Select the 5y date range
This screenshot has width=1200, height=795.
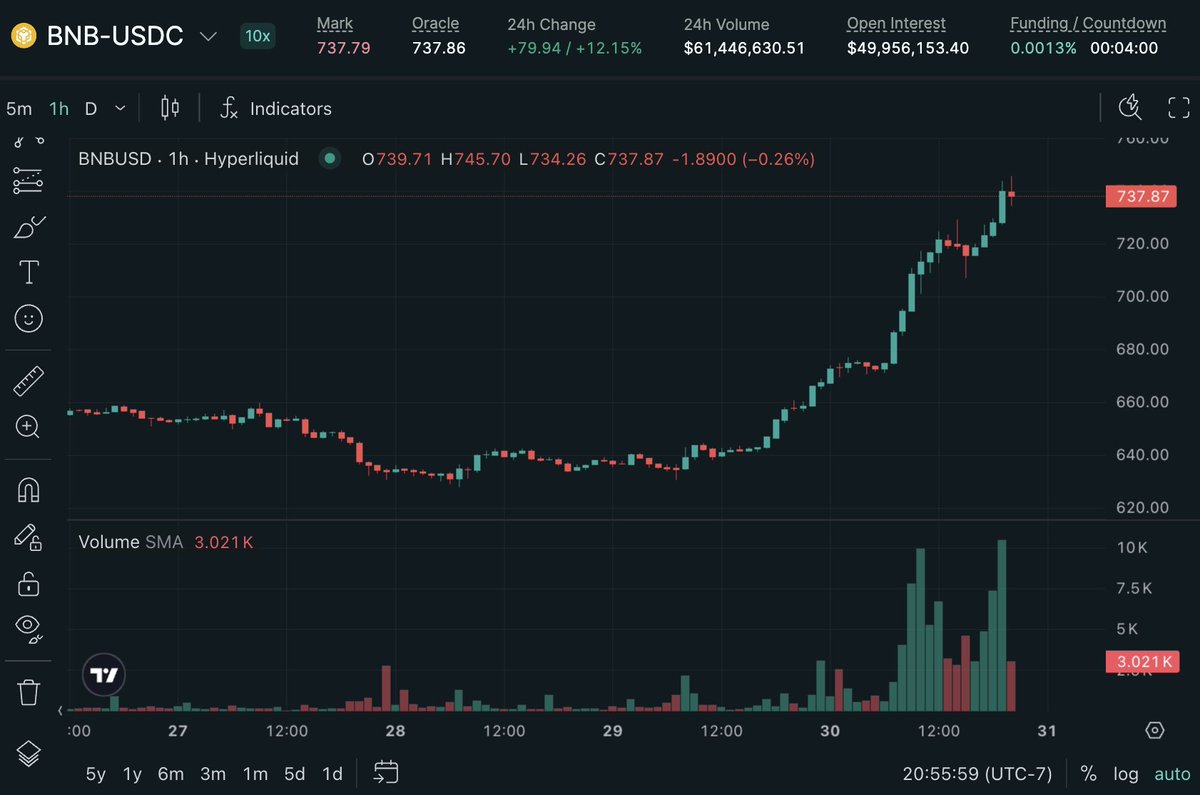[x=95, y=773]
